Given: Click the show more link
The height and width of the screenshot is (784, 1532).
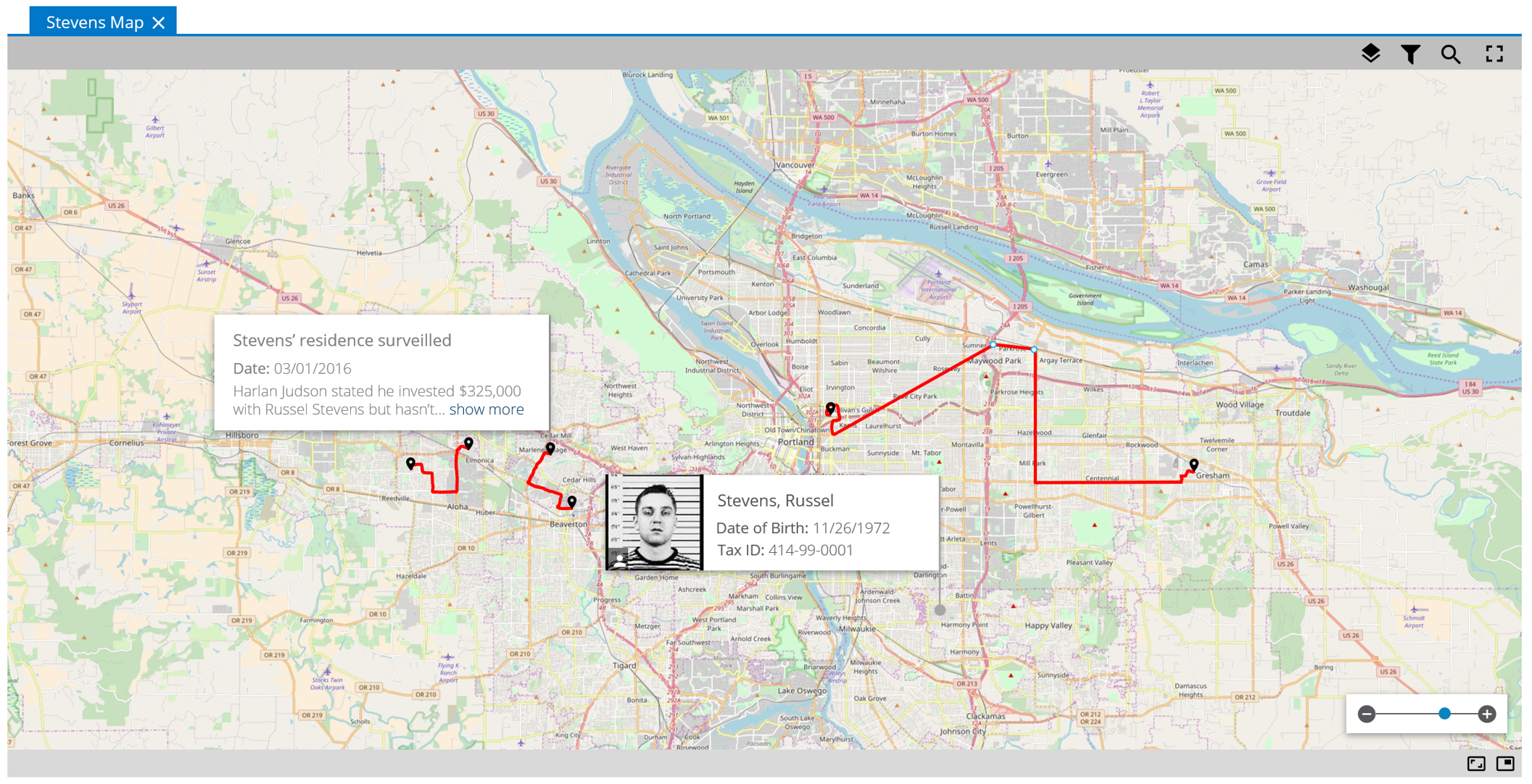Looking at the screenshot, I should 486,409.
